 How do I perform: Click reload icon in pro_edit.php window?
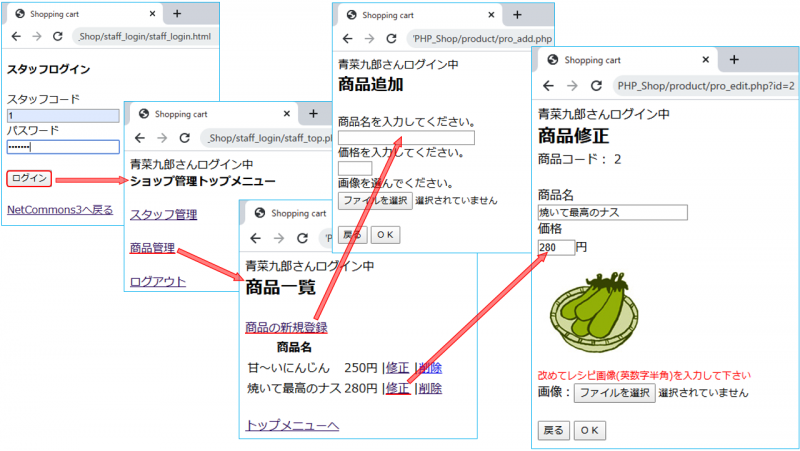(x=596, y=86)
